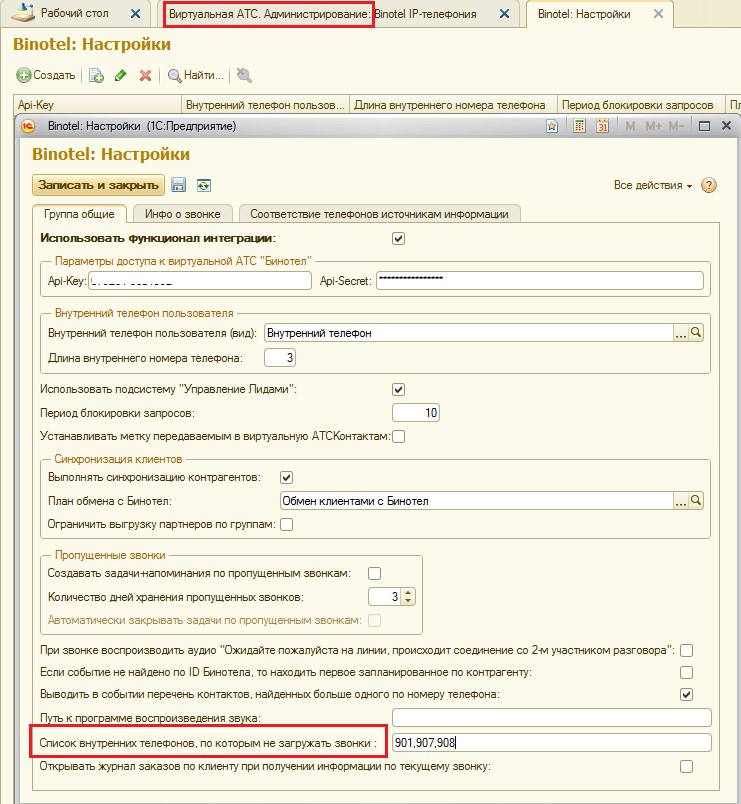Click the Api-Secret password field
741x804 pixels.
(540, 280)
